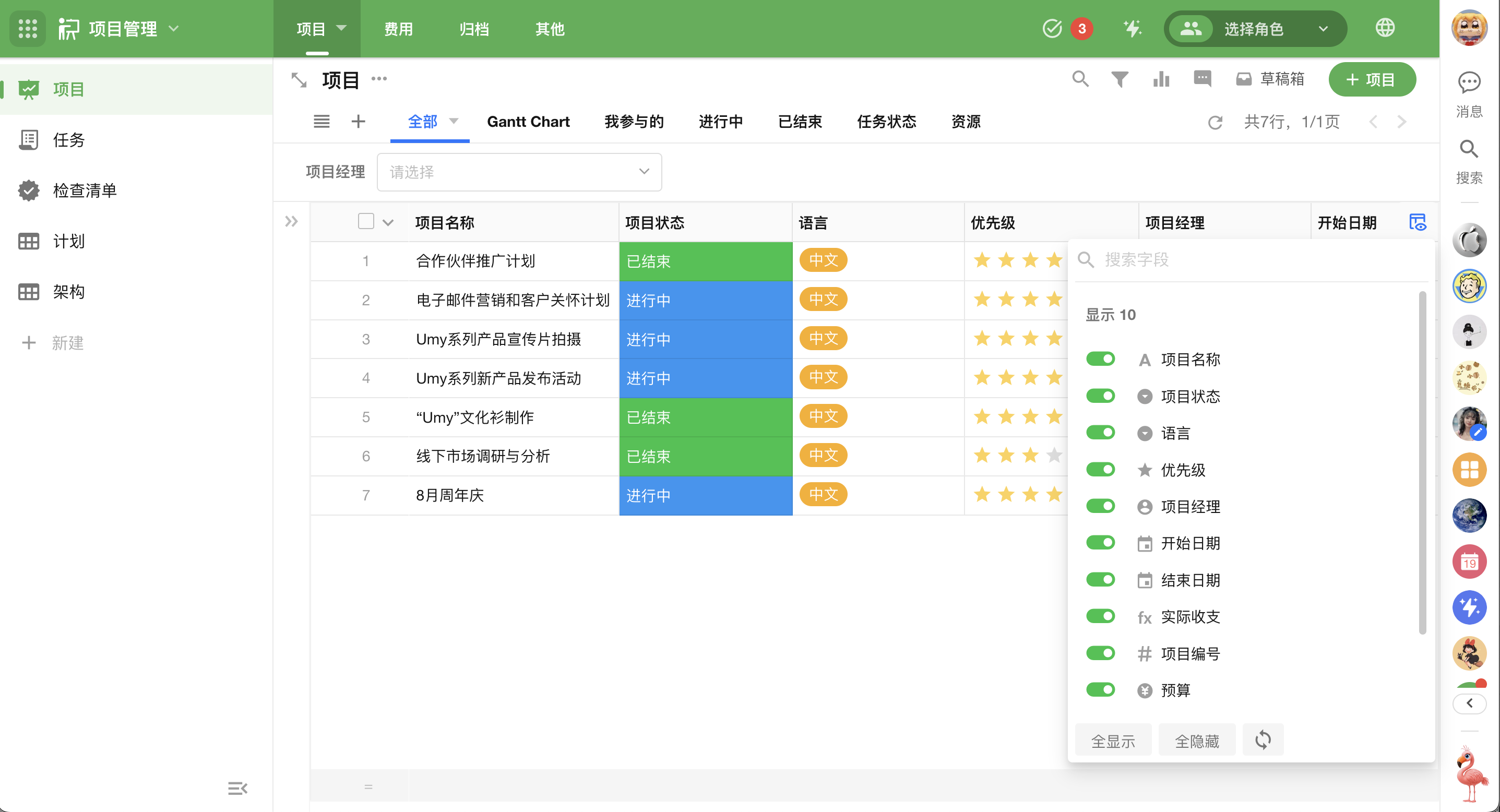Click the globe language icon
The width and height of the screenshot is (1500, 812).
(x=1385, y=28)
